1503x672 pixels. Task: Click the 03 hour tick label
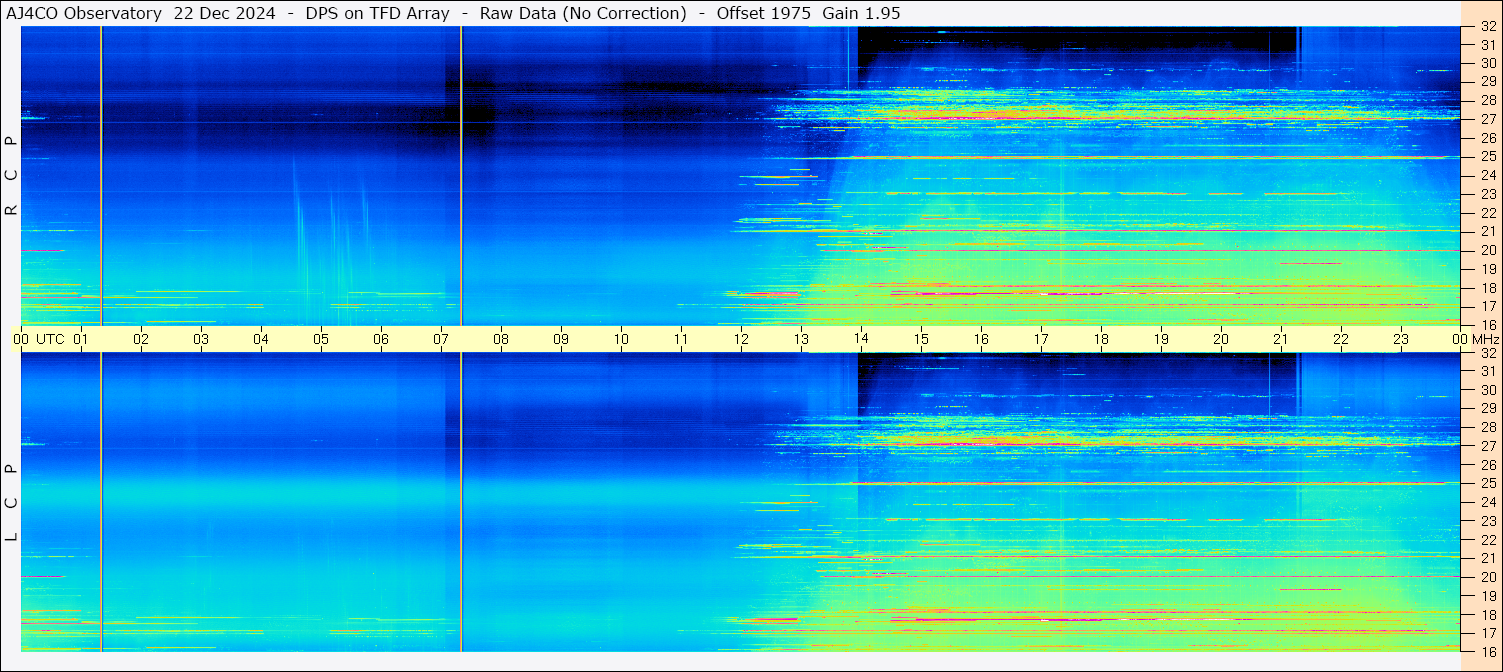pyautogui.click(x=201, y=339)
